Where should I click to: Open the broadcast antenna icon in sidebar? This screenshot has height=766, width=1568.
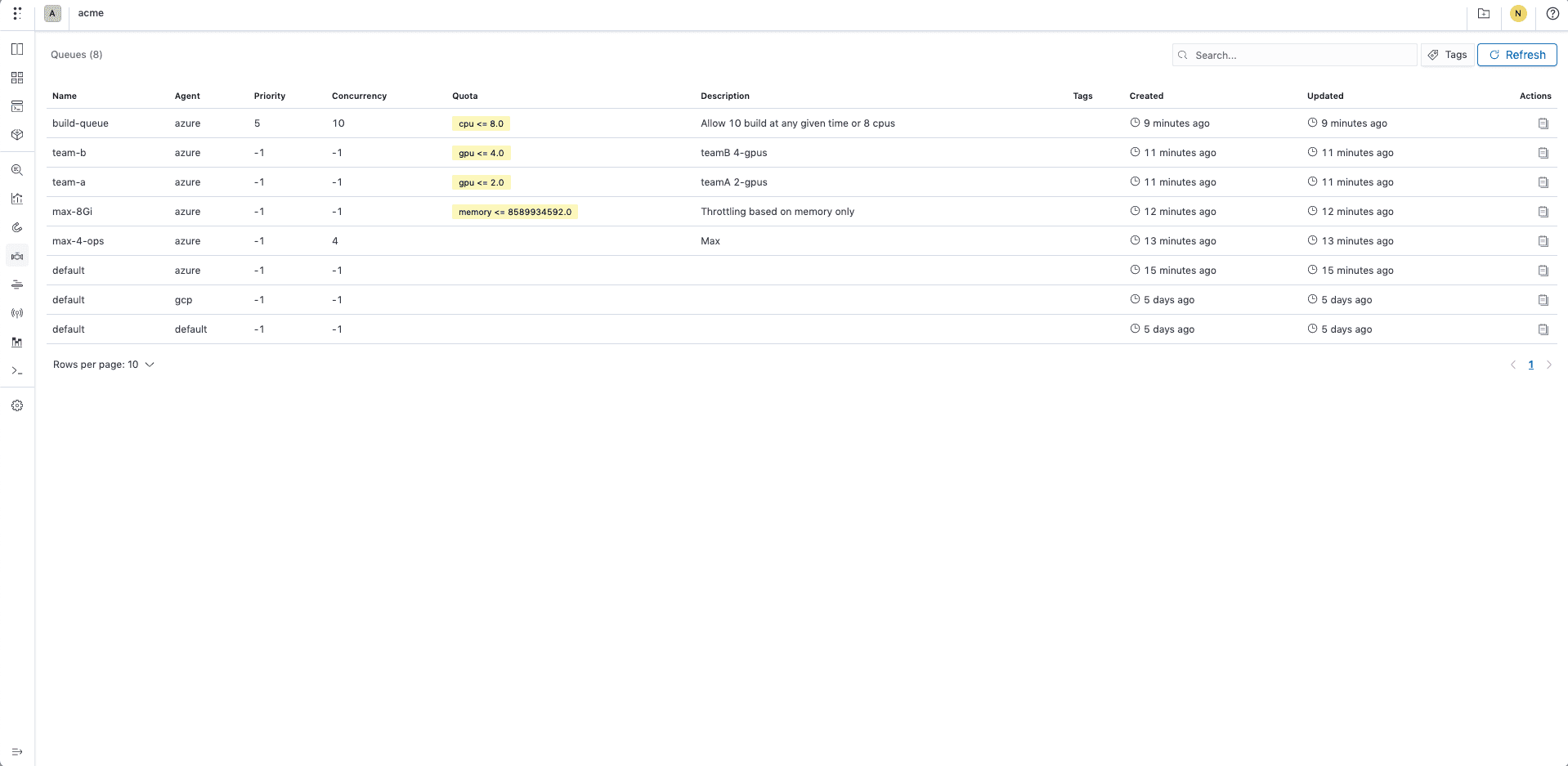17,313
